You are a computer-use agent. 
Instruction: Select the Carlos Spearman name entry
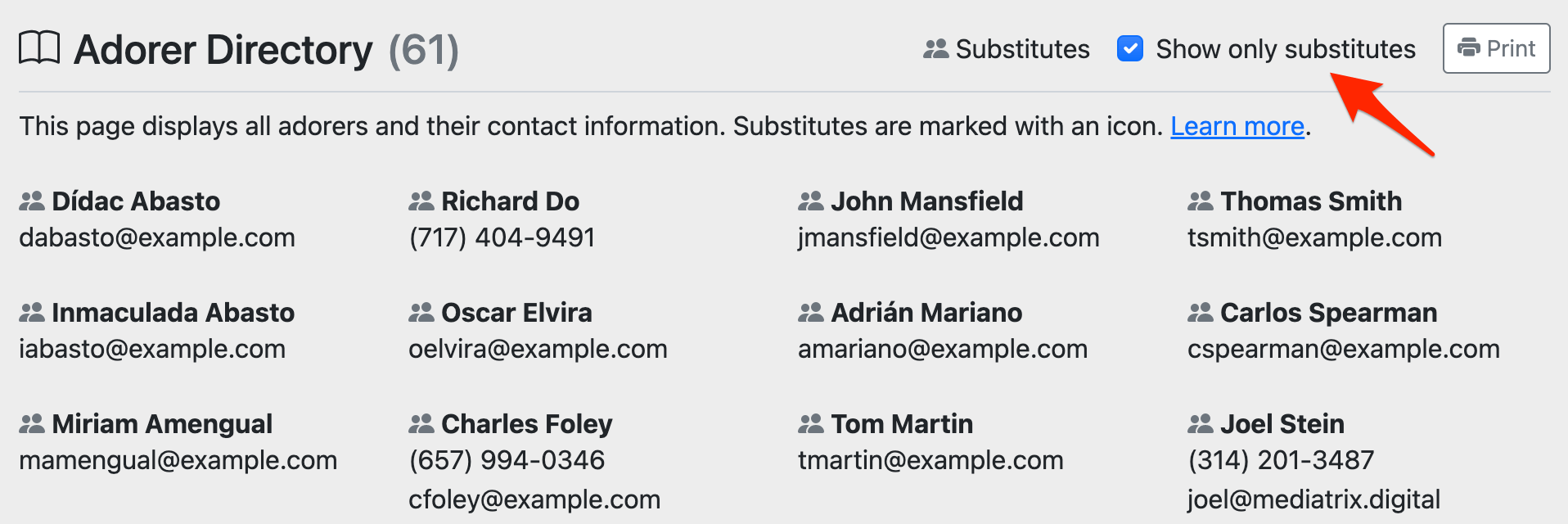click(x=1328, y=313)
